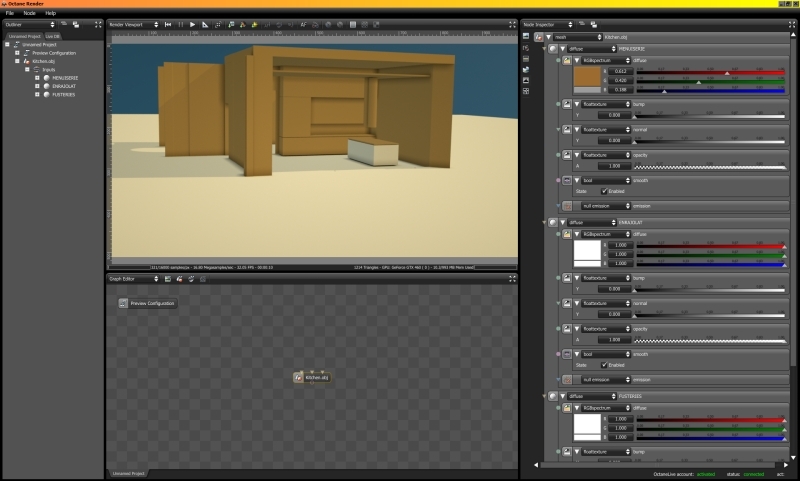
Task: Expand FUSTERIES item in the Outliner tree
Action: pyautogui.click(x=37, y=94)
